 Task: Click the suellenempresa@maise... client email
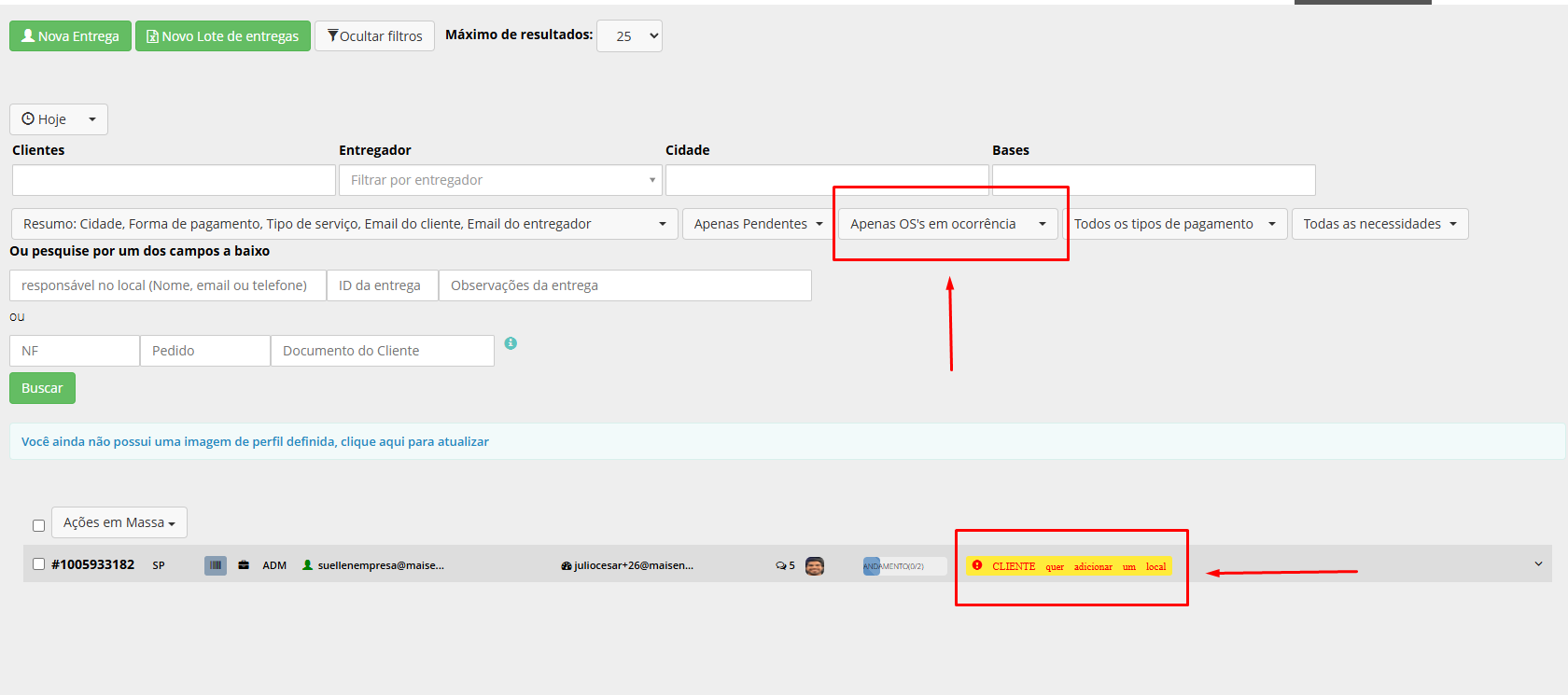381,565
